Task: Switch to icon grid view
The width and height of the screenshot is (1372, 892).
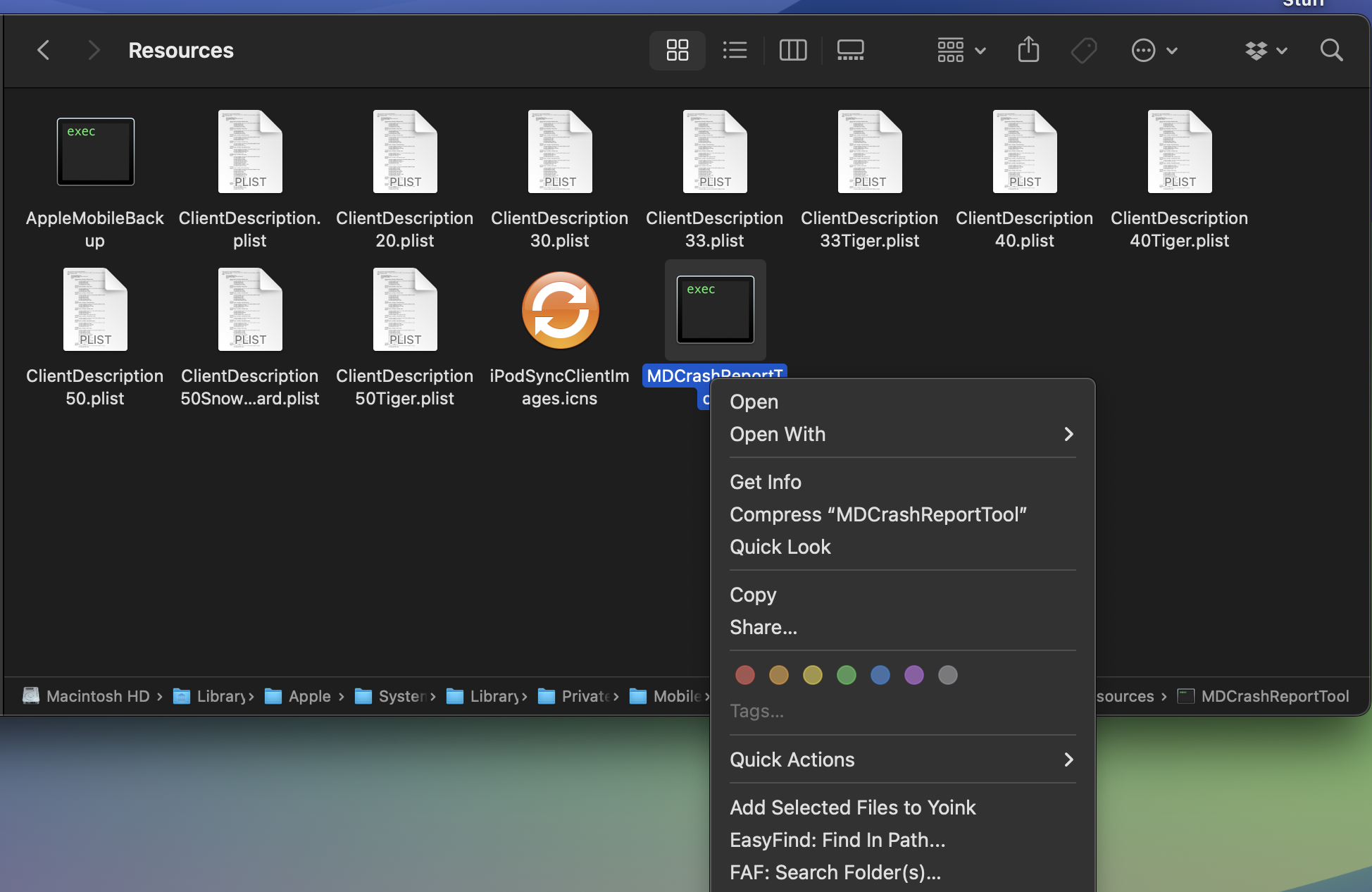Action: click(x=677, y=50)
